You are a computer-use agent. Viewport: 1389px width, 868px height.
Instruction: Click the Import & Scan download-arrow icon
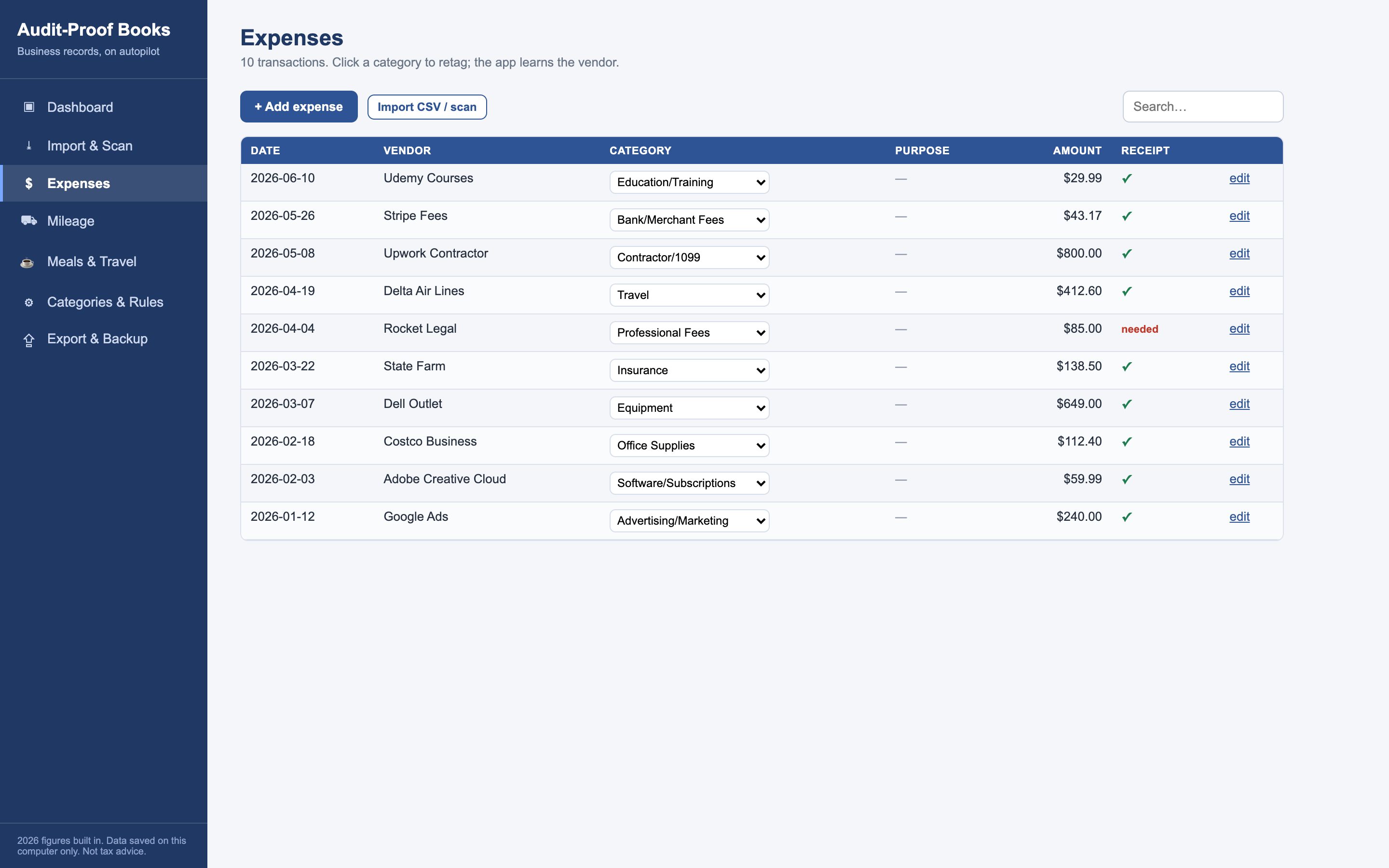coord(29,145)
